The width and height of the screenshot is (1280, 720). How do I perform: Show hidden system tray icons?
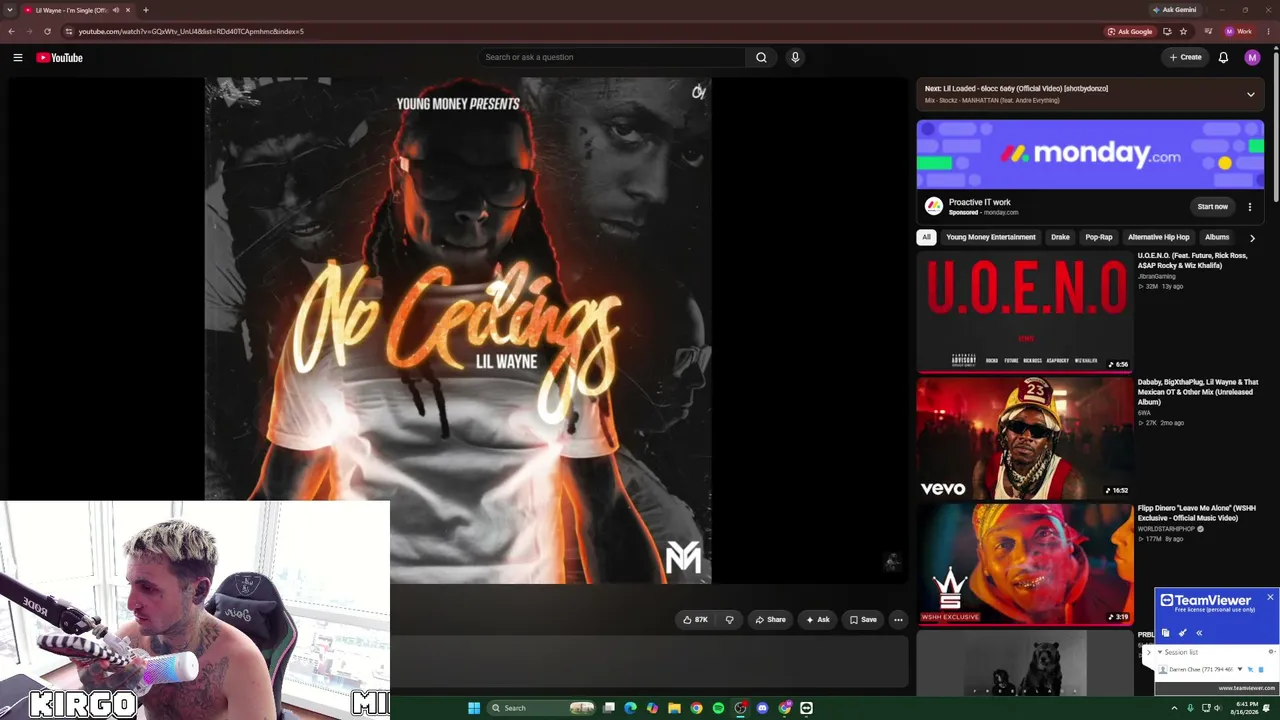tap(1174, 708)
